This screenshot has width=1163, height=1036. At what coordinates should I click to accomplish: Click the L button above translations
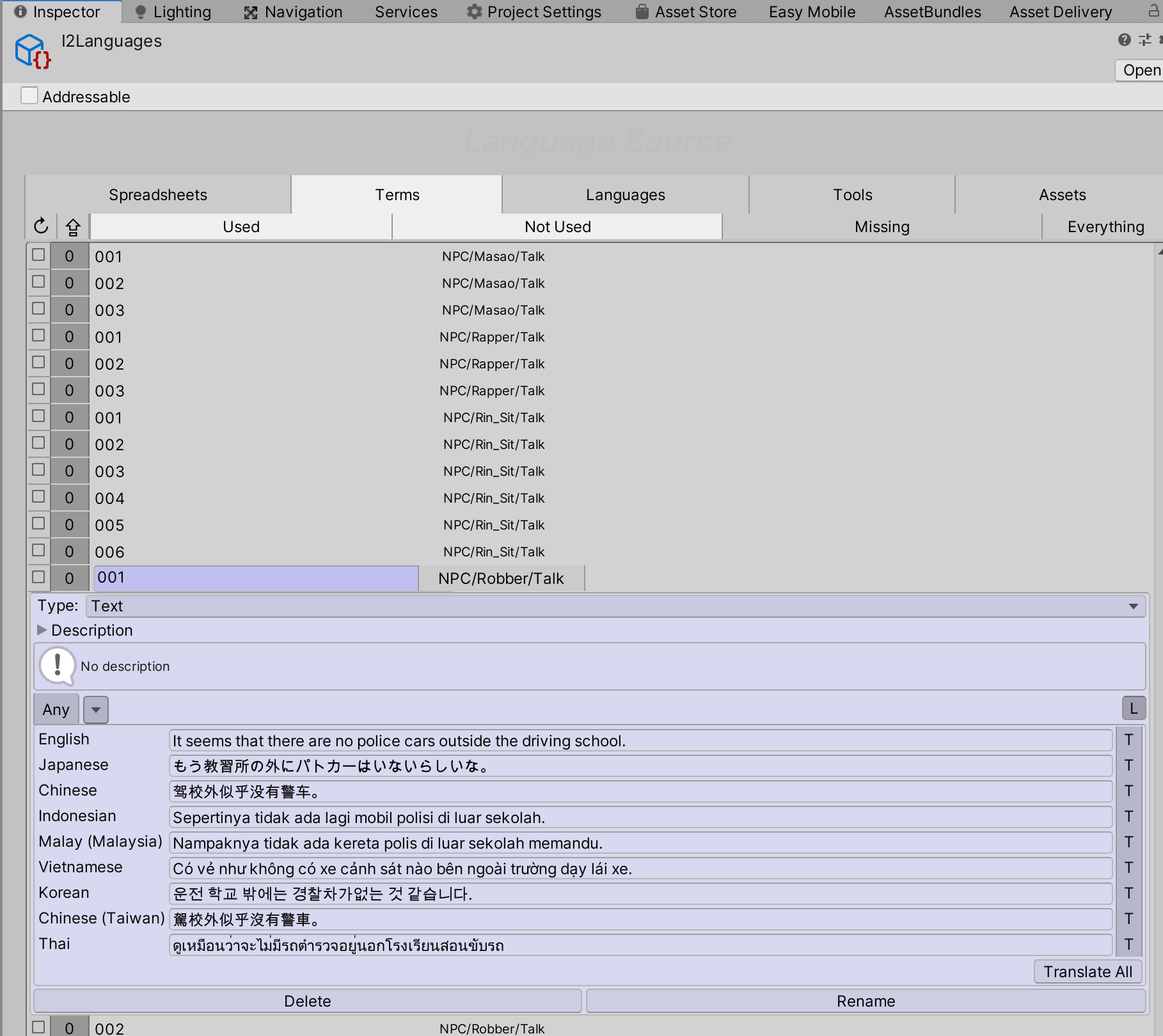[1133, 709]
